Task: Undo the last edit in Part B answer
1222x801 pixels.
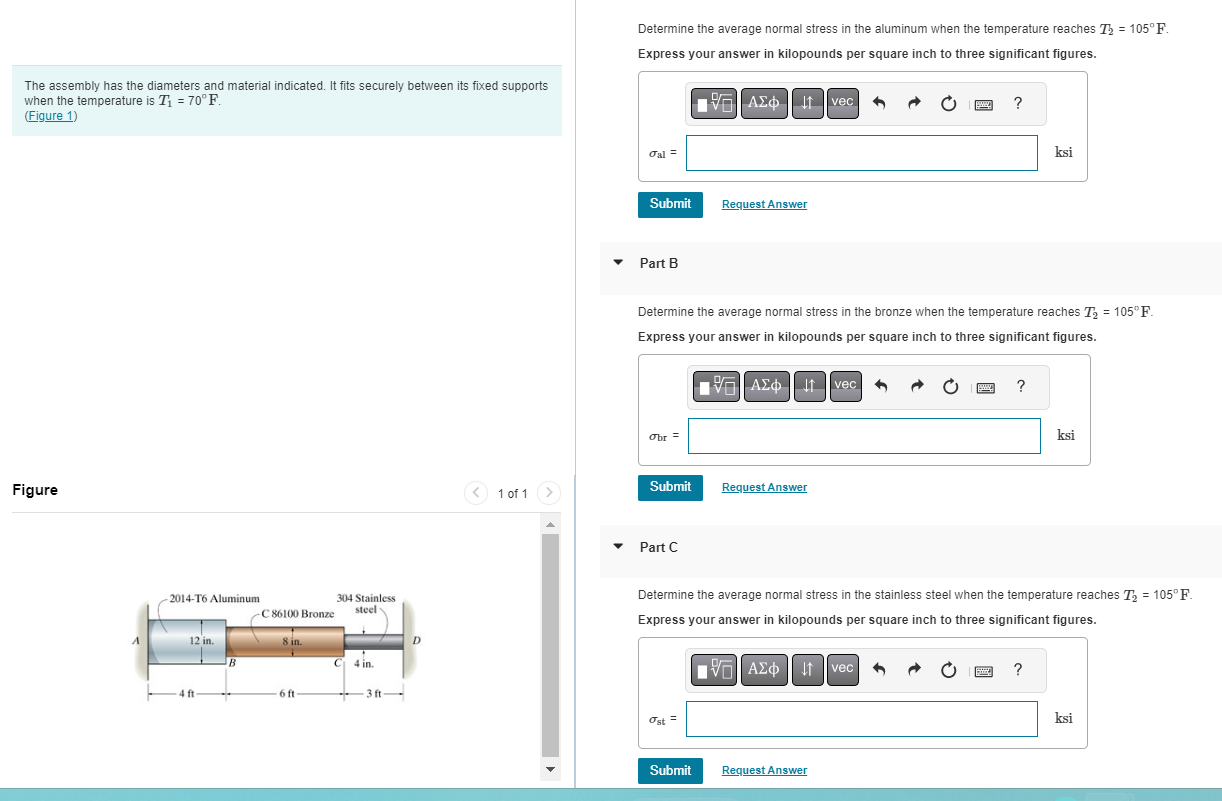Action: click(883, 386)
